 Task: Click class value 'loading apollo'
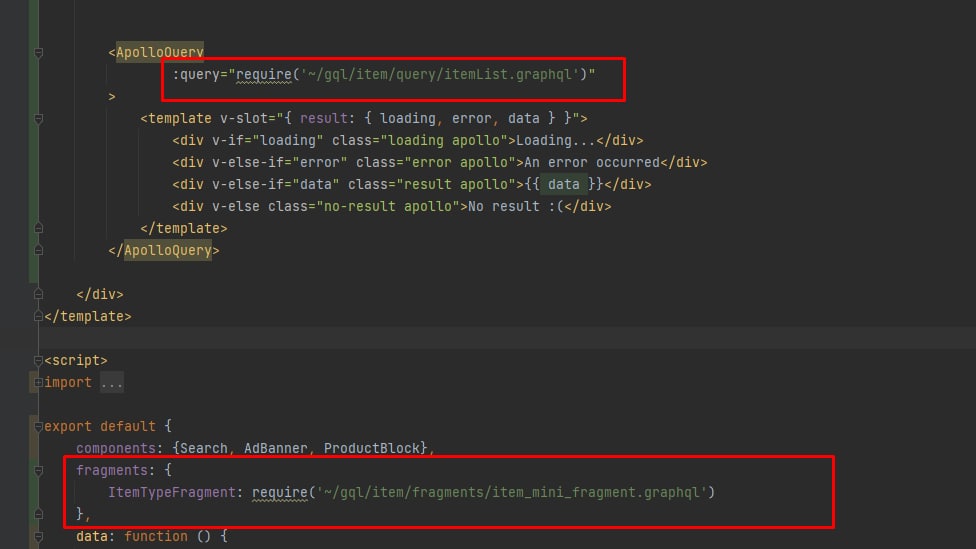coord(444,141)
